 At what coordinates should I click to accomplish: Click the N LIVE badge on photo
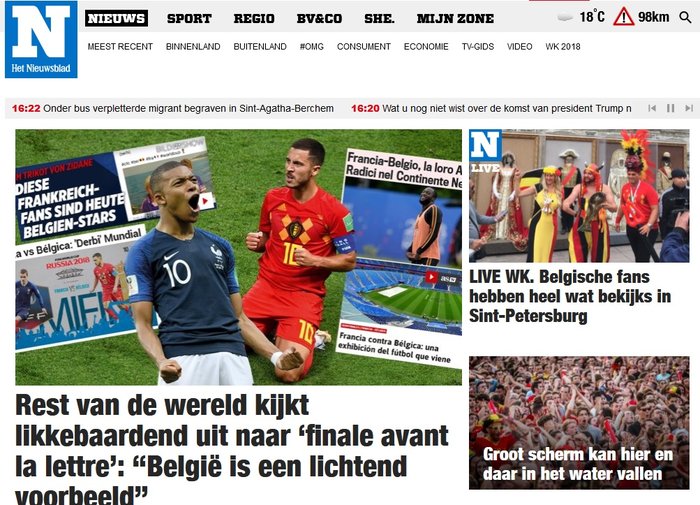(x=486, y=151)
